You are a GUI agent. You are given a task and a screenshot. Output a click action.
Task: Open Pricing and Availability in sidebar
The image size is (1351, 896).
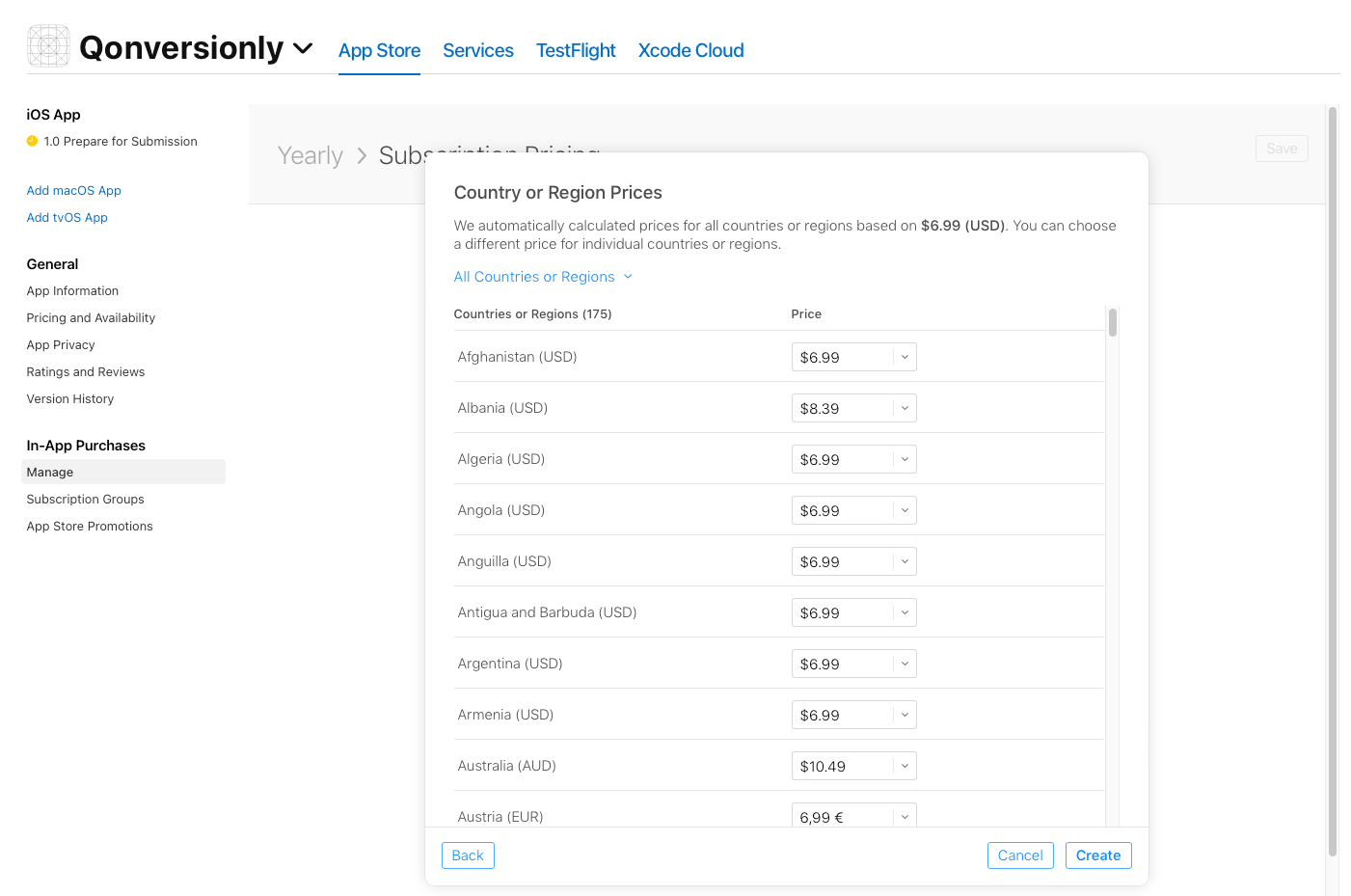(x=91, y=318)
